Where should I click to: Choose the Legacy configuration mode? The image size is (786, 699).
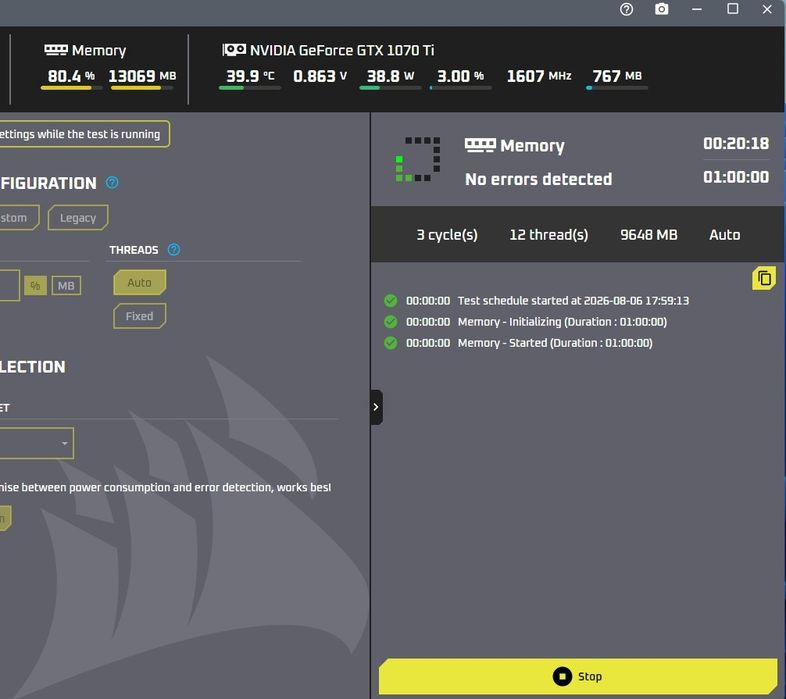coord(78,218)
